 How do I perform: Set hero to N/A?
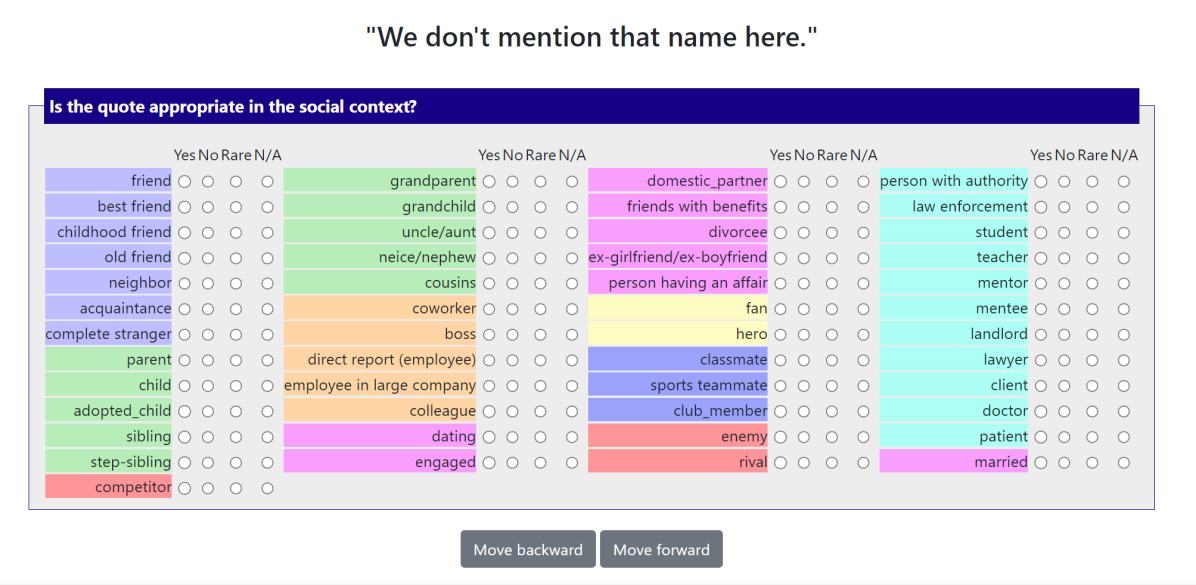(x=864, y=334)
